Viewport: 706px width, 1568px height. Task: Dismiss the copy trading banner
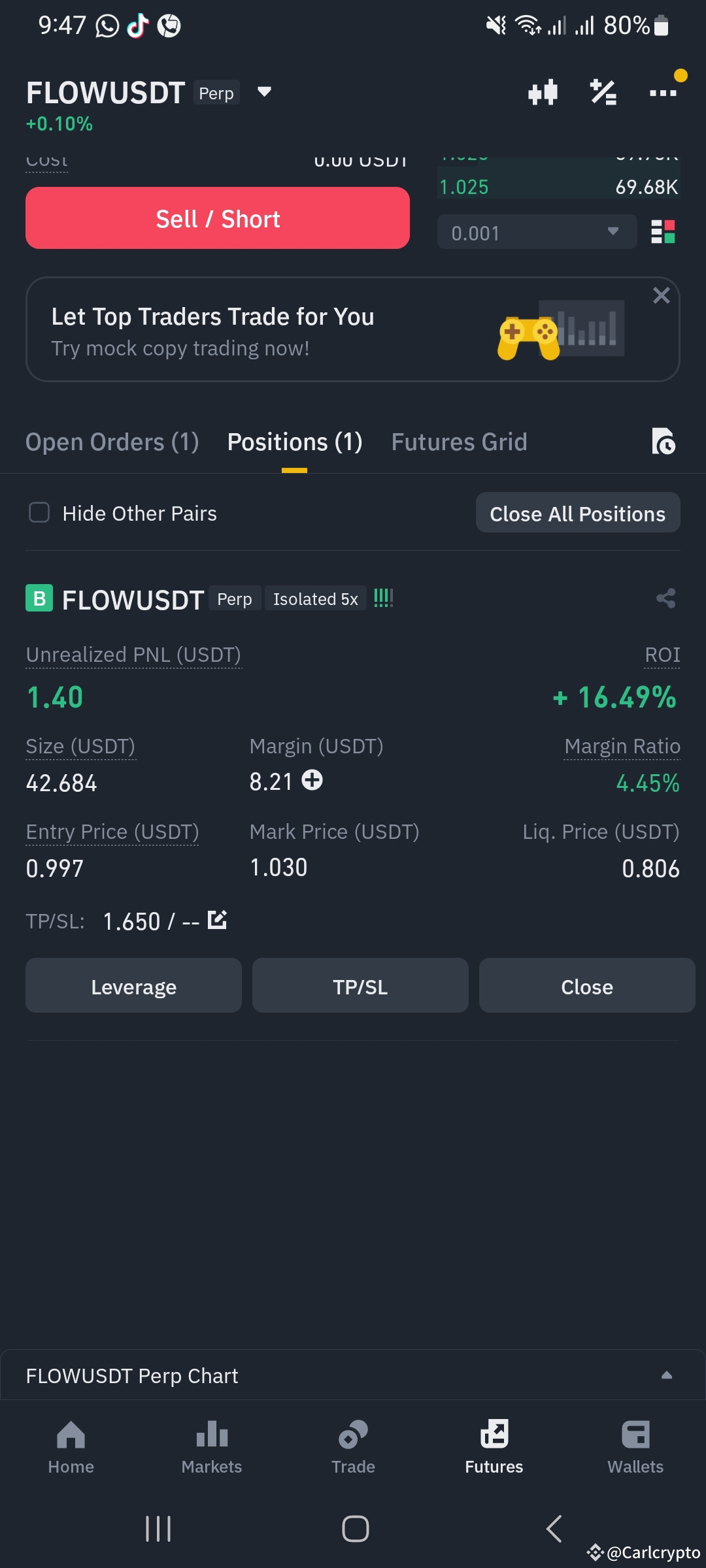[661, 295]
